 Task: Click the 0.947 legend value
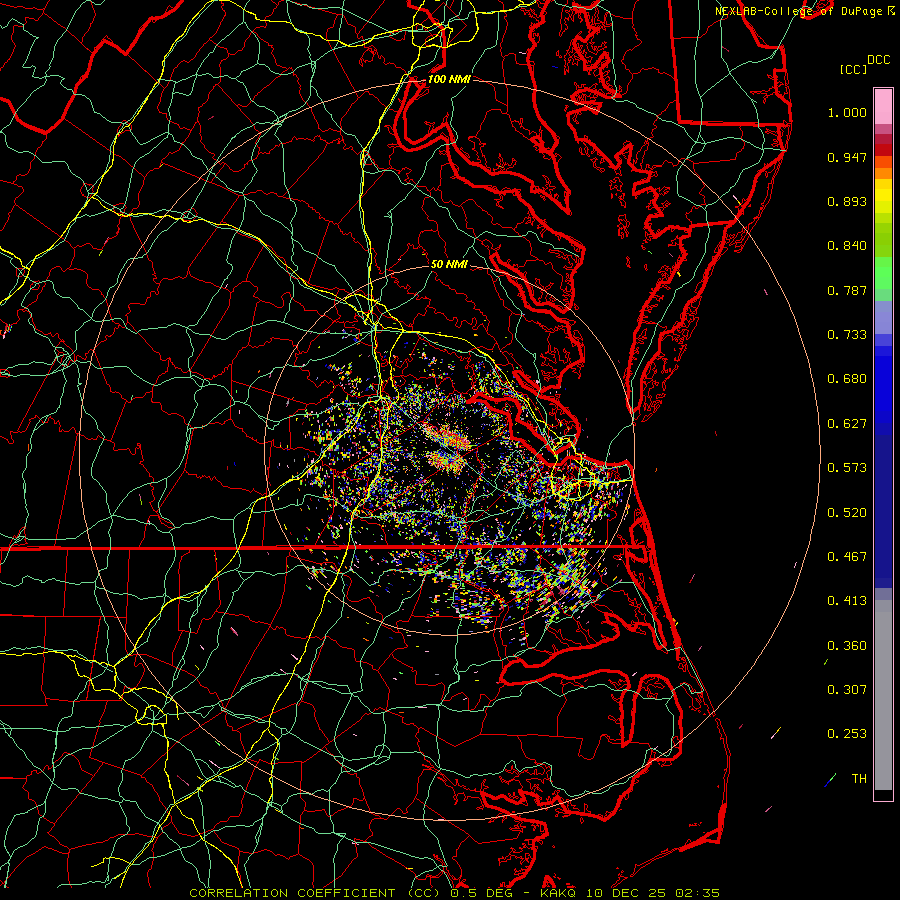tap(847, 157)
